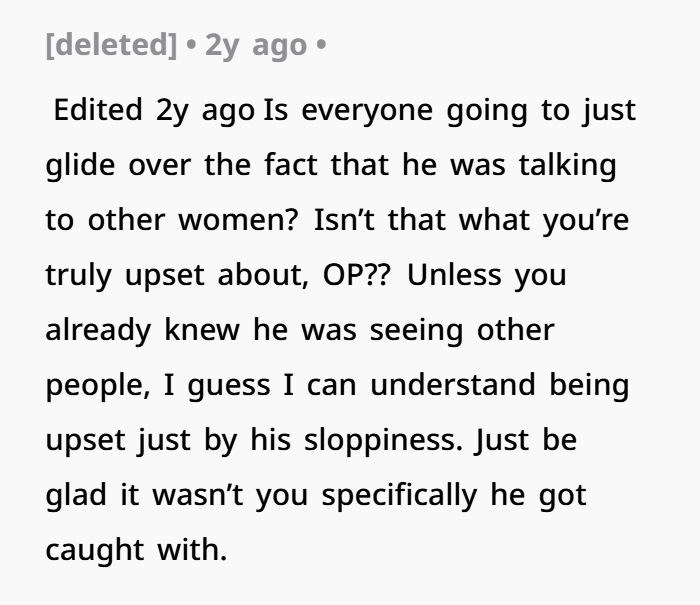Click the word "guess" in the comment
The height and width of the screenshot is (605, 700).
223,385
